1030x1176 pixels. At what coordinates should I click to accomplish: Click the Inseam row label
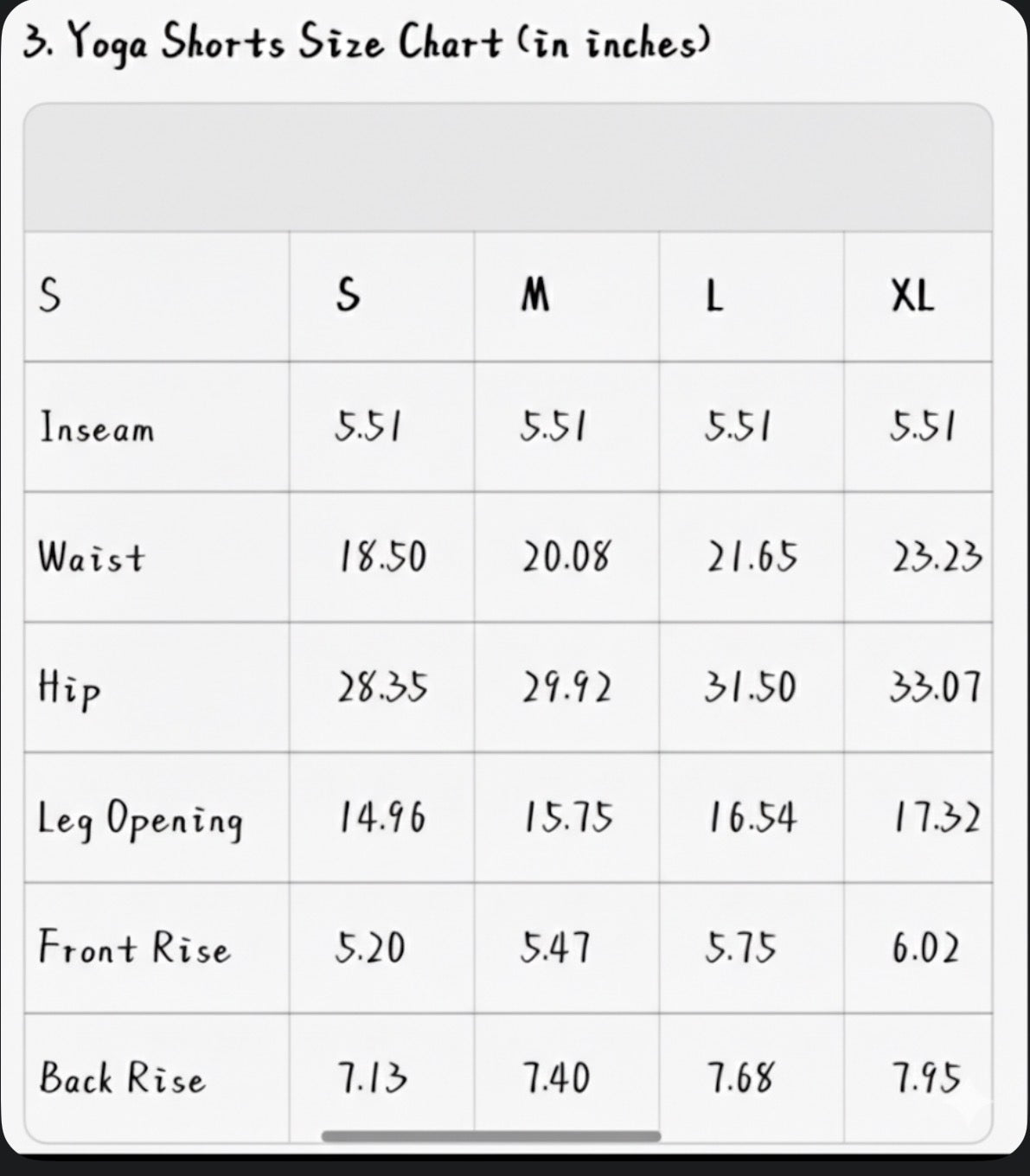[x=97, y=428]
